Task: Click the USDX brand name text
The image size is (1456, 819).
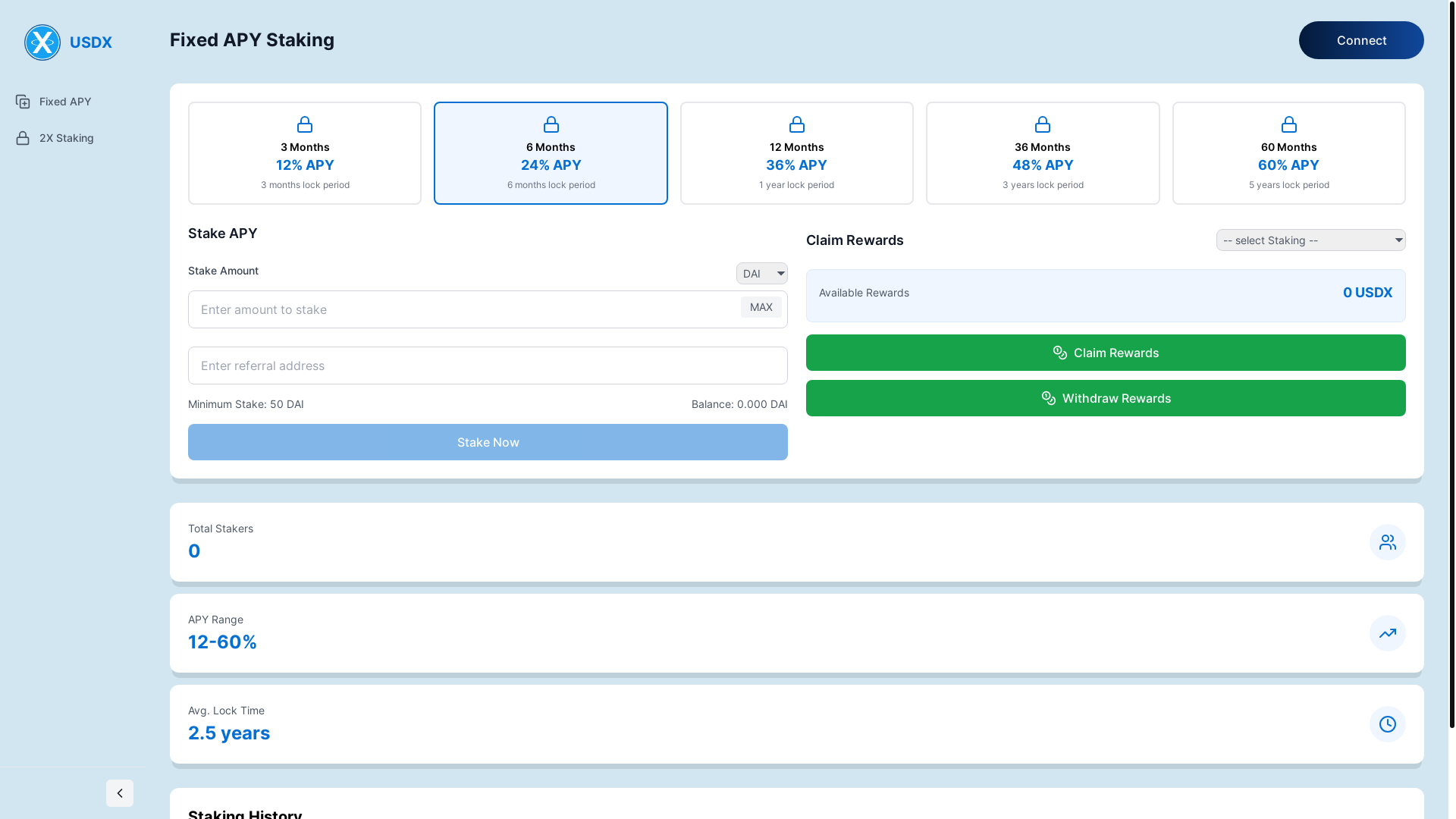Action: click(91, 42)
